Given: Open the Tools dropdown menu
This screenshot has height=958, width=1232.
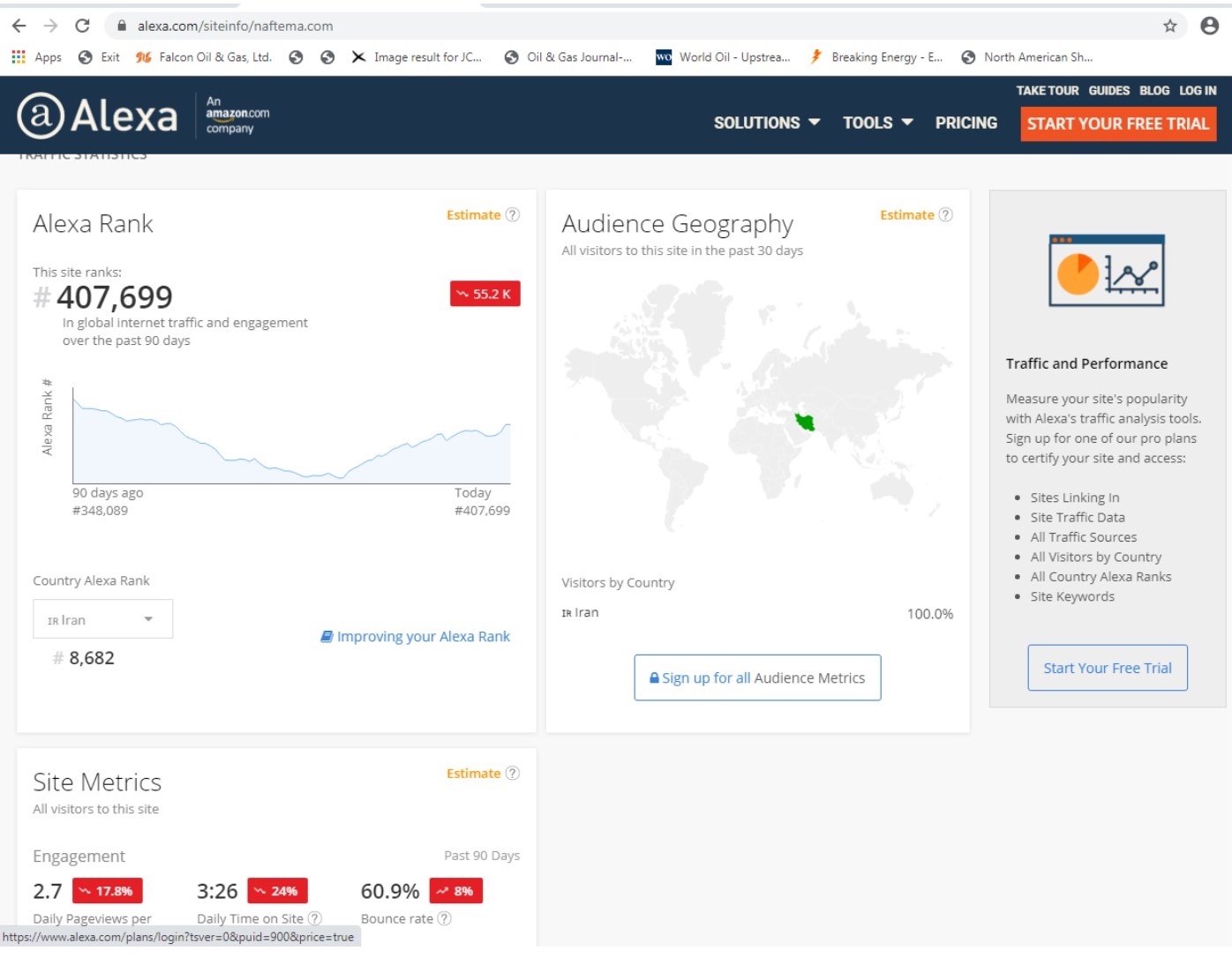Looking at the screenshot, I should click(876, 123).
